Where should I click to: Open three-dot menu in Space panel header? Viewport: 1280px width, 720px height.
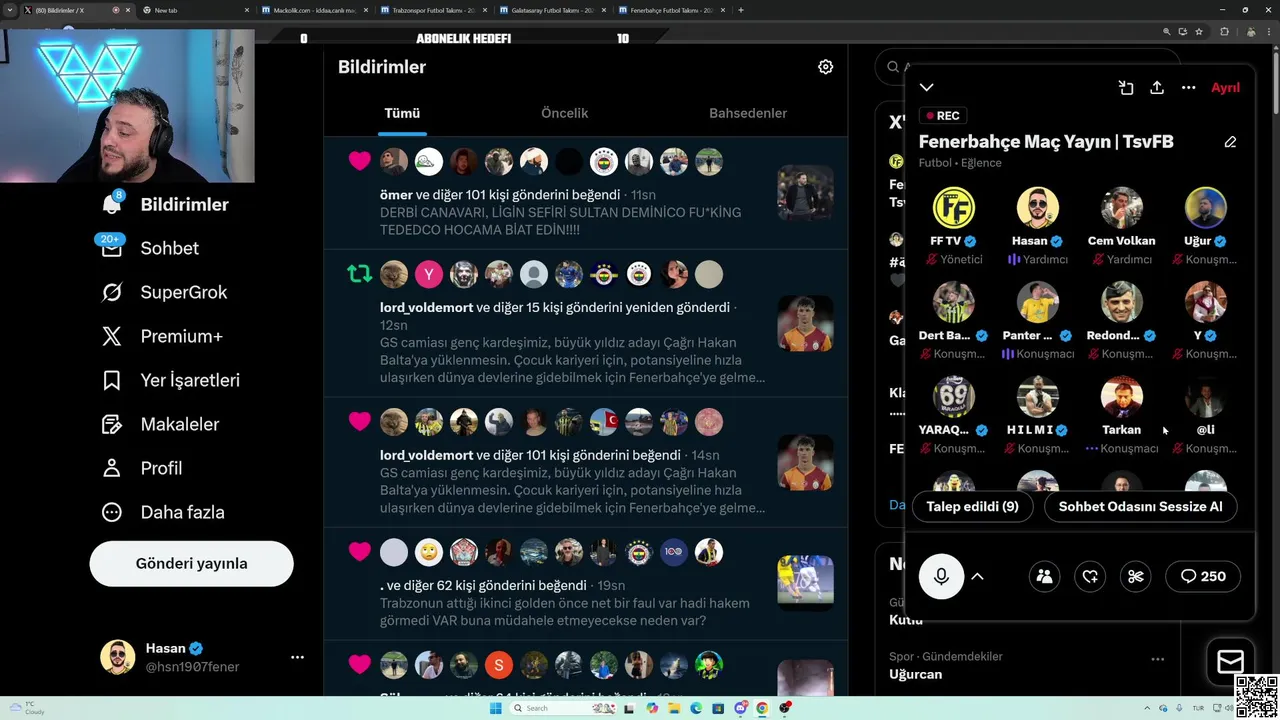tap(1188, 88)
